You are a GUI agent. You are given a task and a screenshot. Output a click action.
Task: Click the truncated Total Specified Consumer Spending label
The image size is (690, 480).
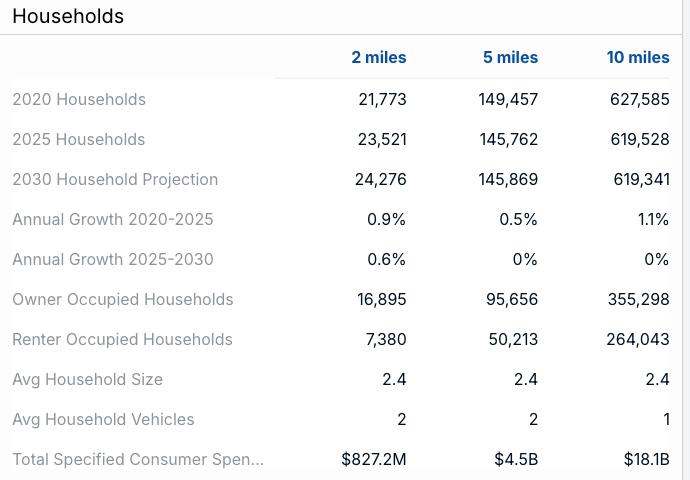(x=138, y=460)
